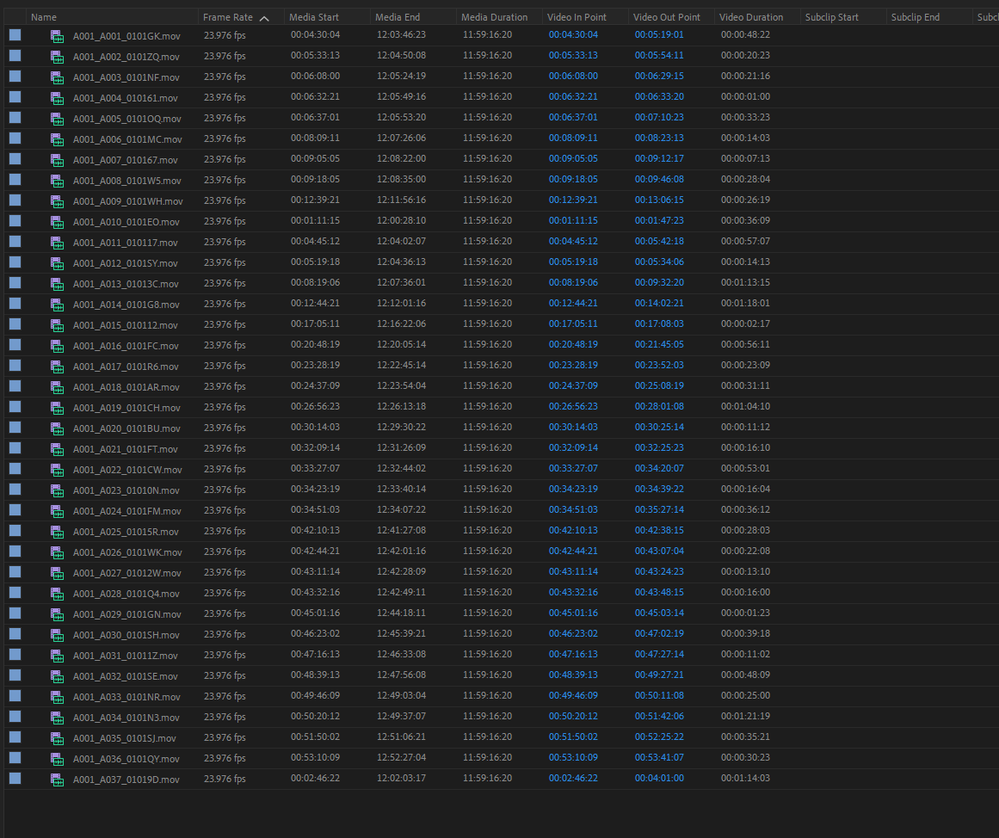Select clip A001_A024_0101FM.mov by name
The width and height of the screenshot is (999, 838).
tap(127, 511)
